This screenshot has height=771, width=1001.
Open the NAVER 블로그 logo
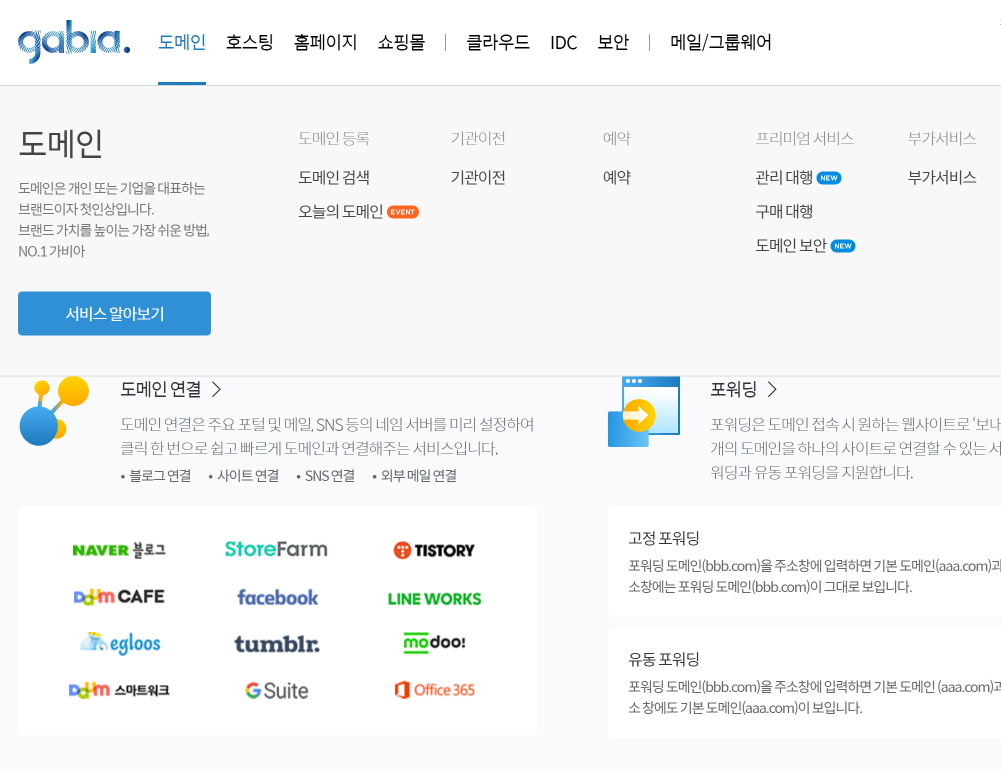tap(119, 550)
